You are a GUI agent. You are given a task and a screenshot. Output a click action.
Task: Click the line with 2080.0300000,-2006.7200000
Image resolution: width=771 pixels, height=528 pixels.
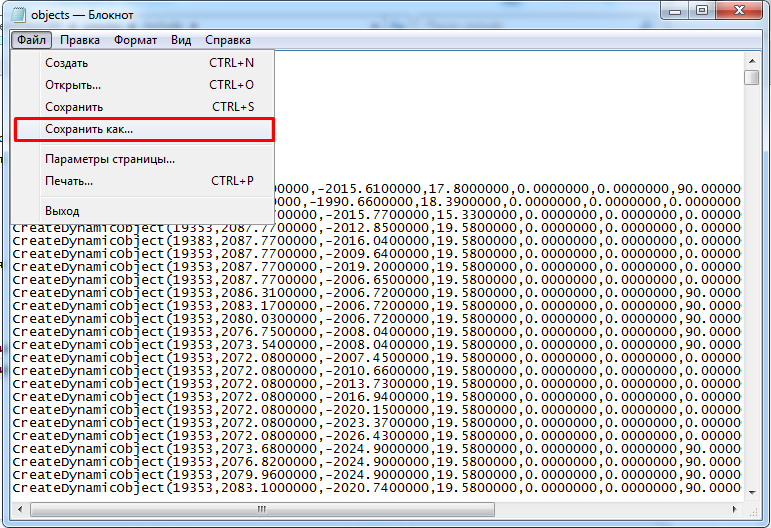point(377,319)
